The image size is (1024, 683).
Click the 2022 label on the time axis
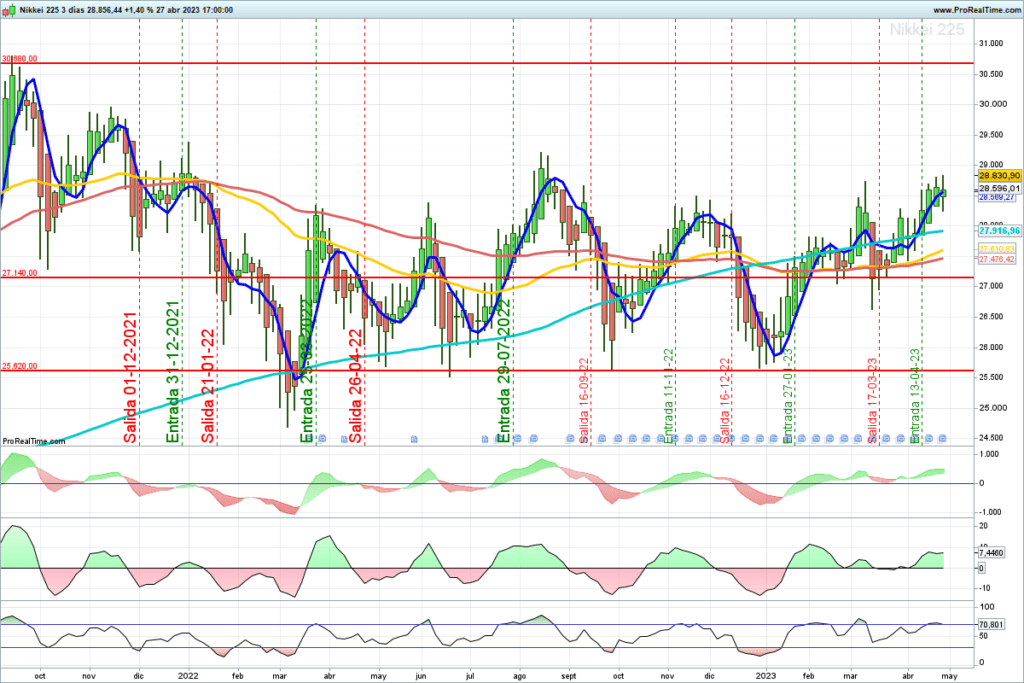tap(188, 676)
